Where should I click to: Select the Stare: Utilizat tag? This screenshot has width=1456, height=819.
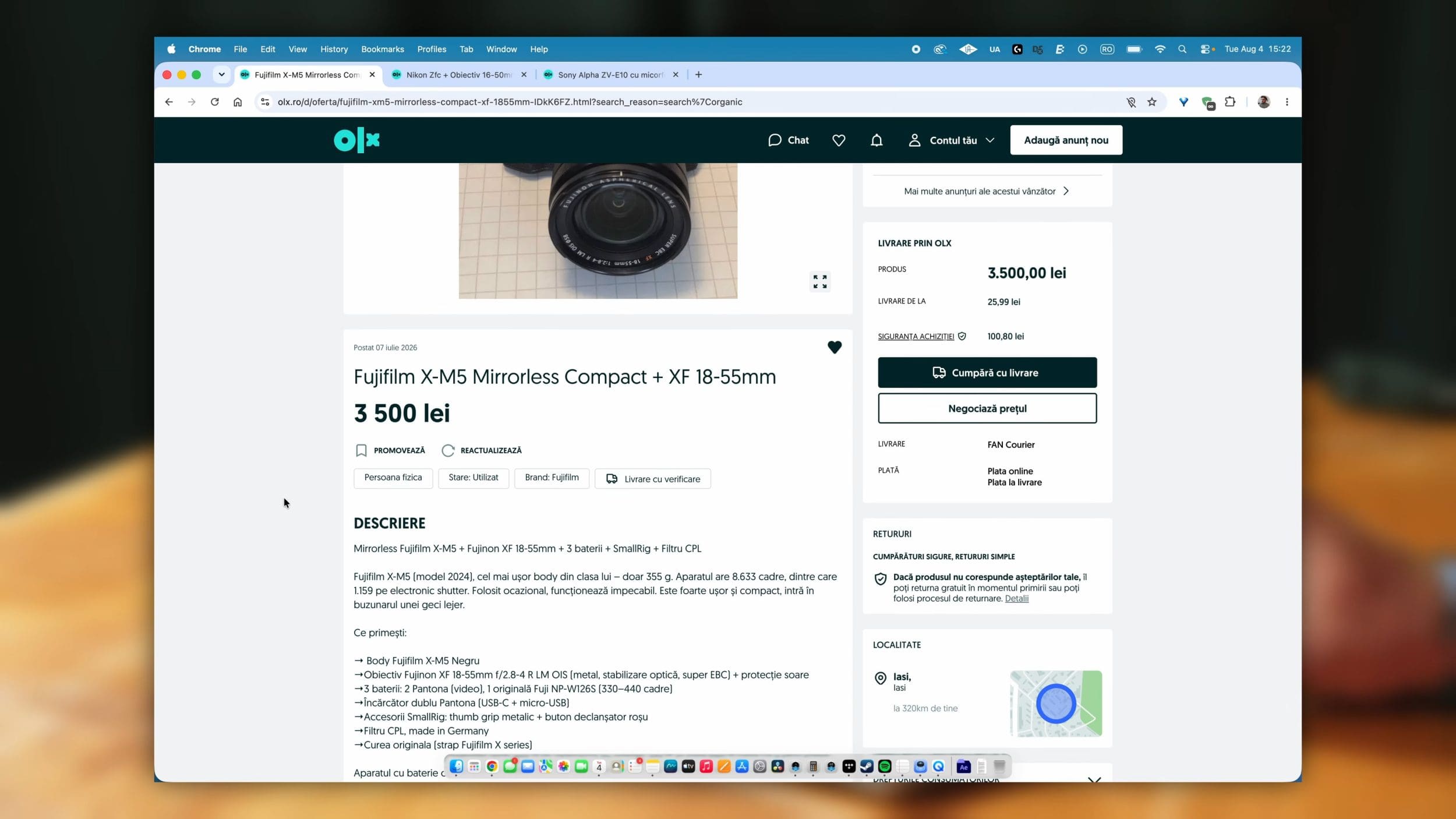(473, 478)
